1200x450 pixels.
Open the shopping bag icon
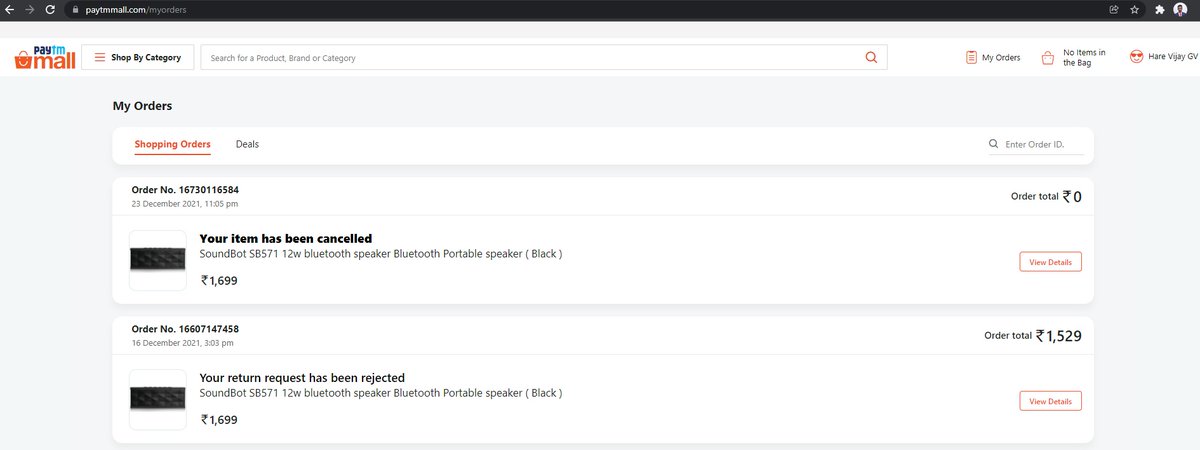point(1047,58)
